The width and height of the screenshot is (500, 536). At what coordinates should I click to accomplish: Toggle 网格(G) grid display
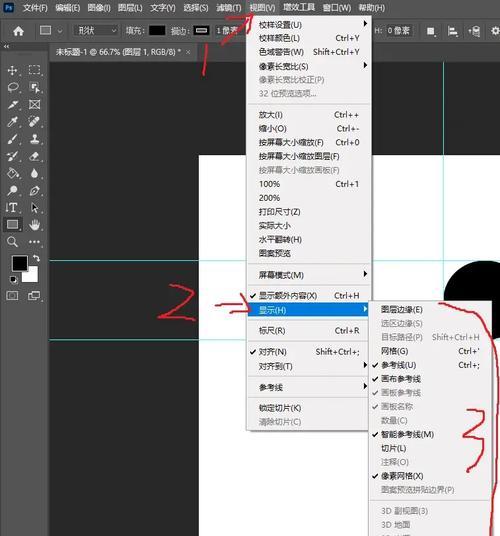pyautogui.click(x=430, y=351)
